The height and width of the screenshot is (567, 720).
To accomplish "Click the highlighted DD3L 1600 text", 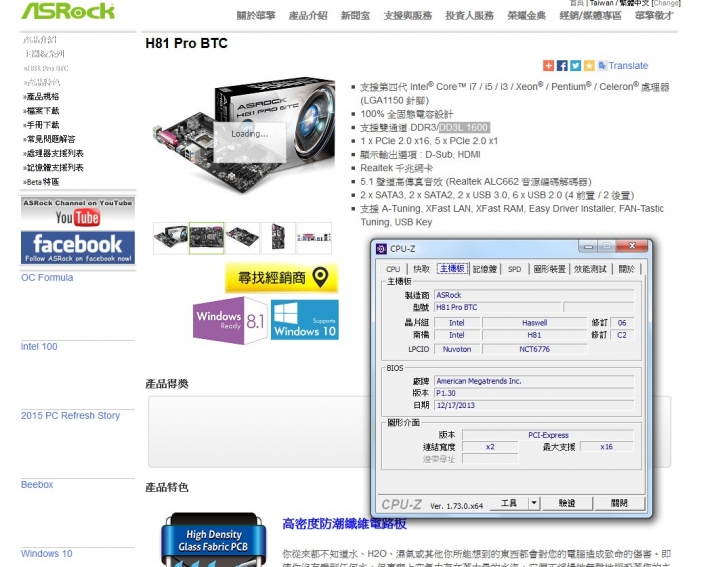I will tap(464, 127).
